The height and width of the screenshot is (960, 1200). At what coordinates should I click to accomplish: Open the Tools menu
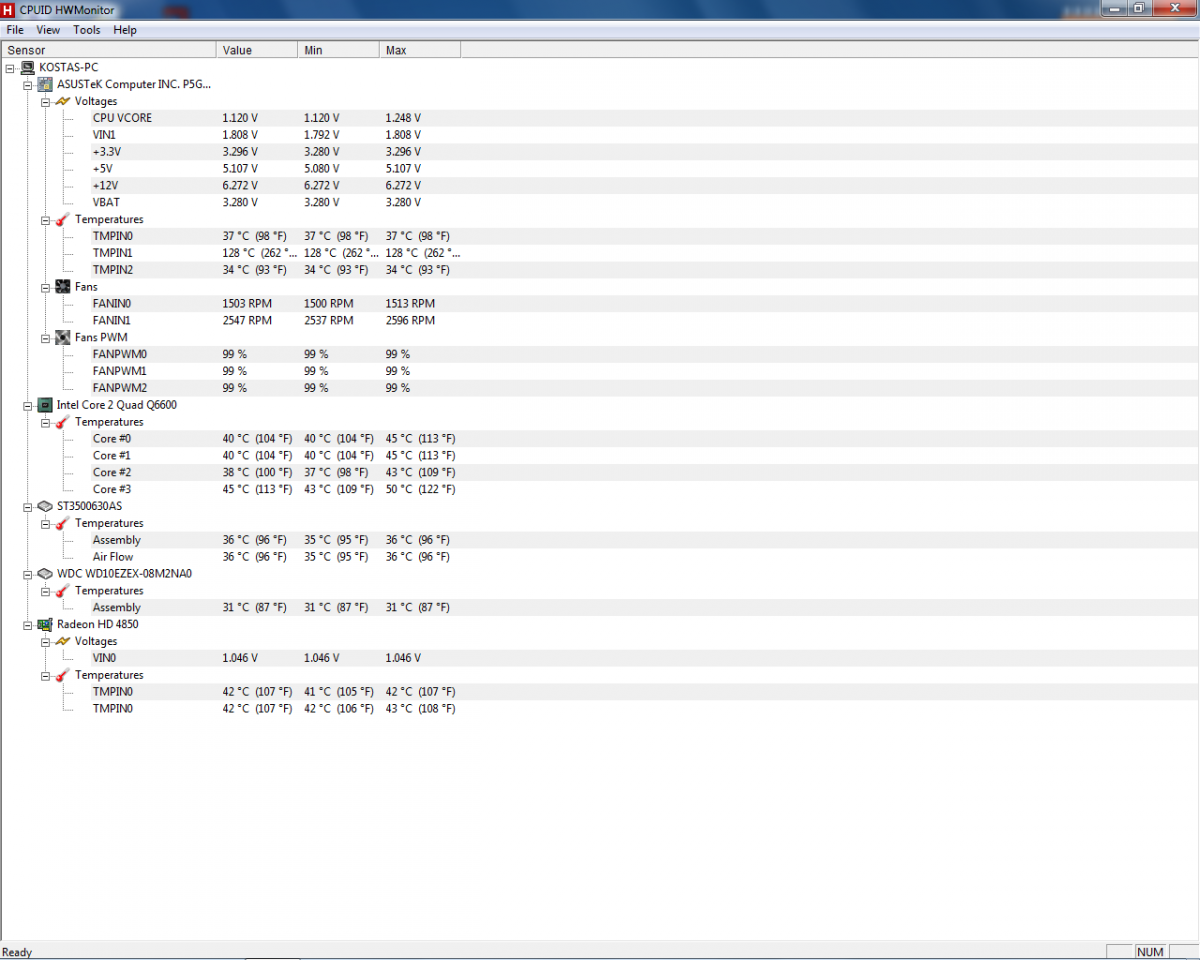(x=87, y=30)
